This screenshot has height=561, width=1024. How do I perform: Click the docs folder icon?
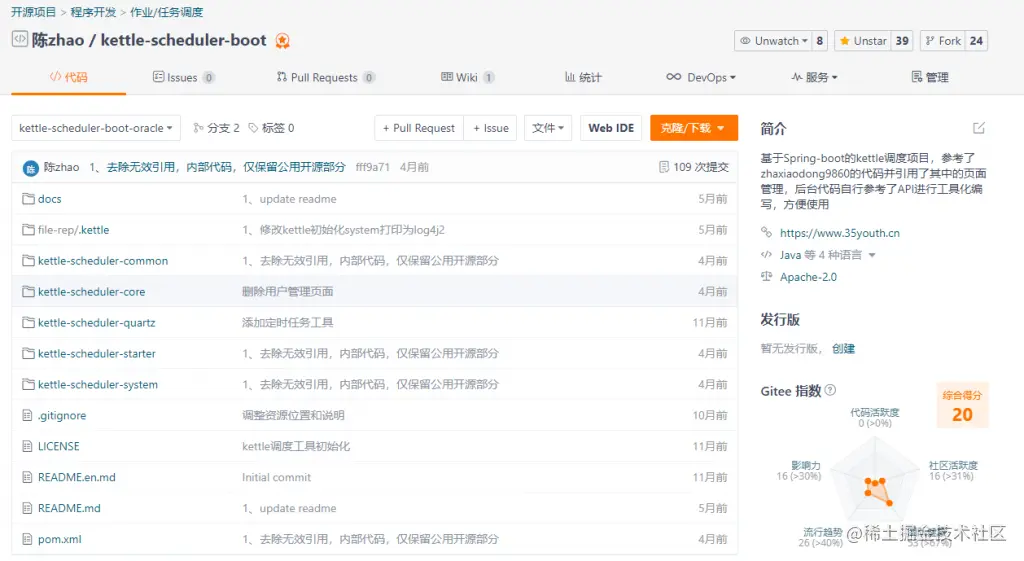[x=28, y=199]
